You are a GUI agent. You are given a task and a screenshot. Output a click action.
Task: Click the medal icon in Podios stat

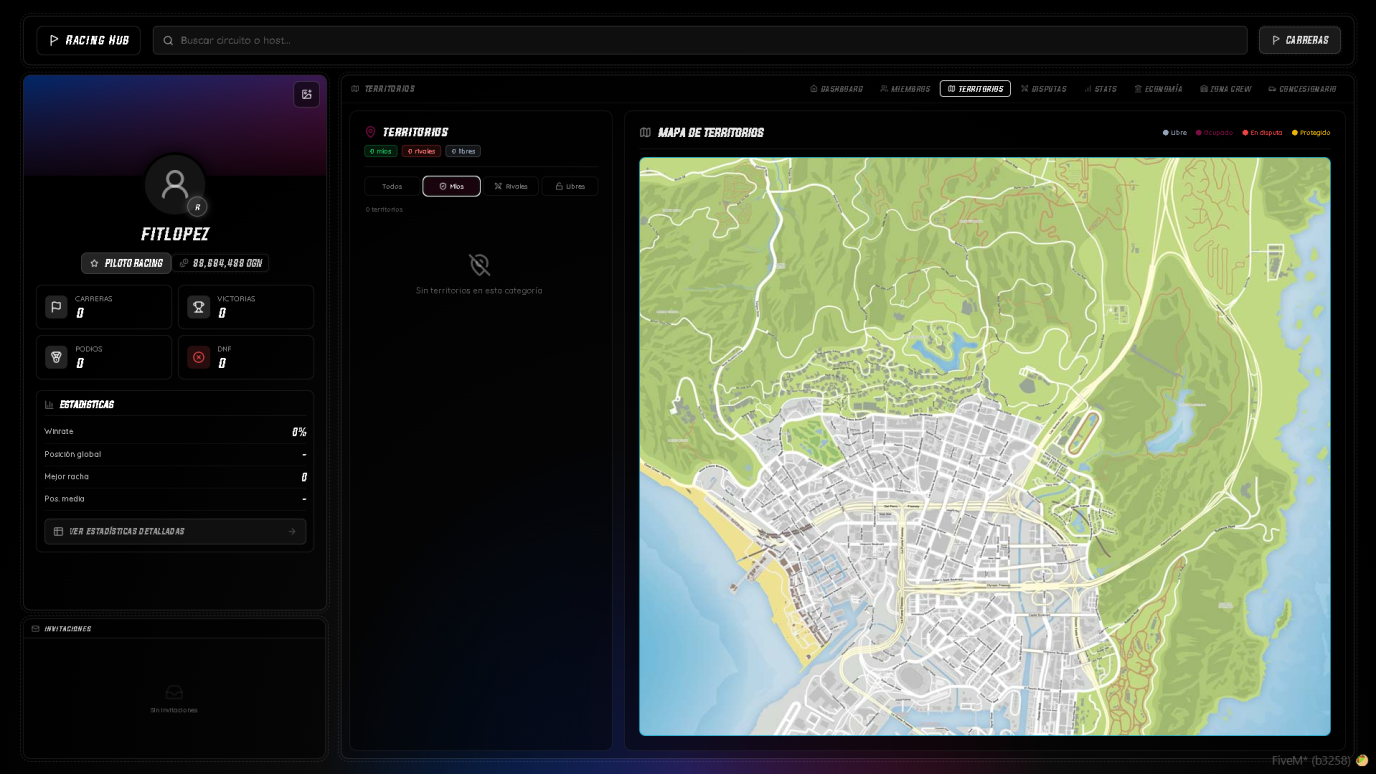click(56, 357)
